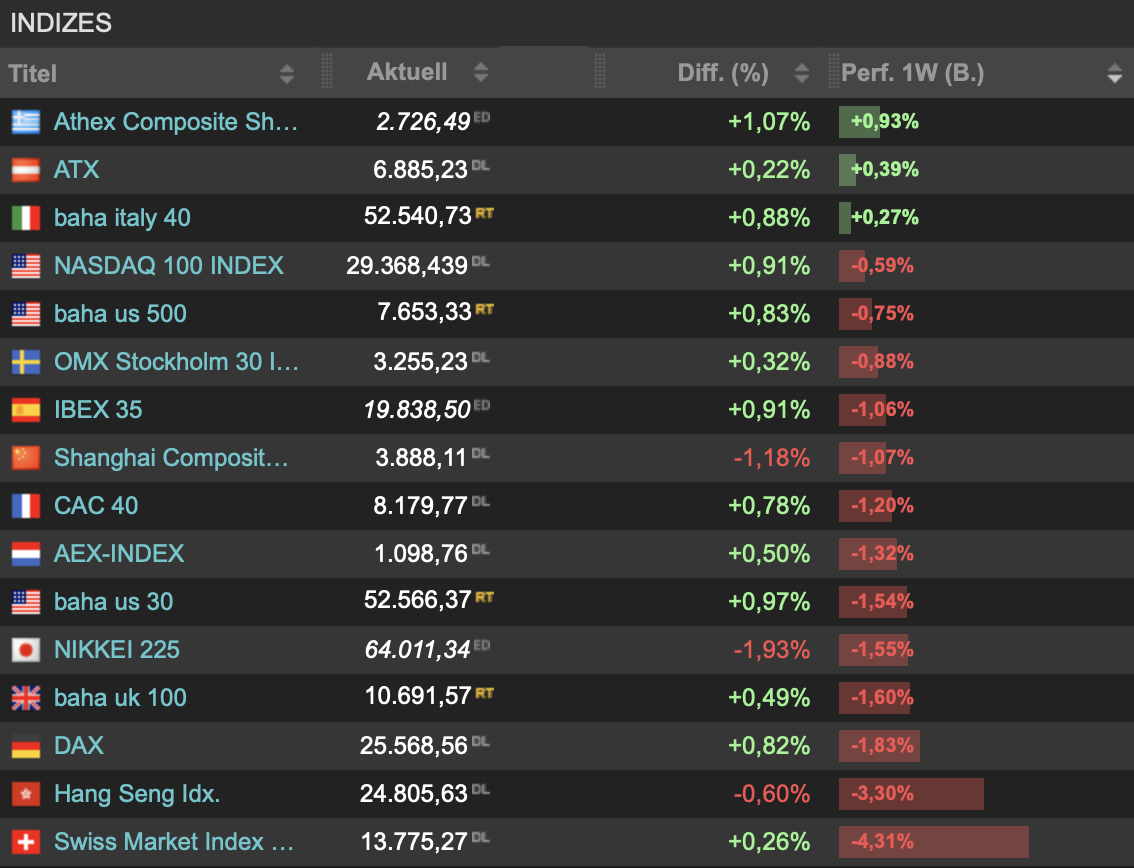Screen dimensions: 1134x868
Task: Select the value 29.368,439 in NASDAQ row
Action: pyautogui.click(x=407, y=266)
